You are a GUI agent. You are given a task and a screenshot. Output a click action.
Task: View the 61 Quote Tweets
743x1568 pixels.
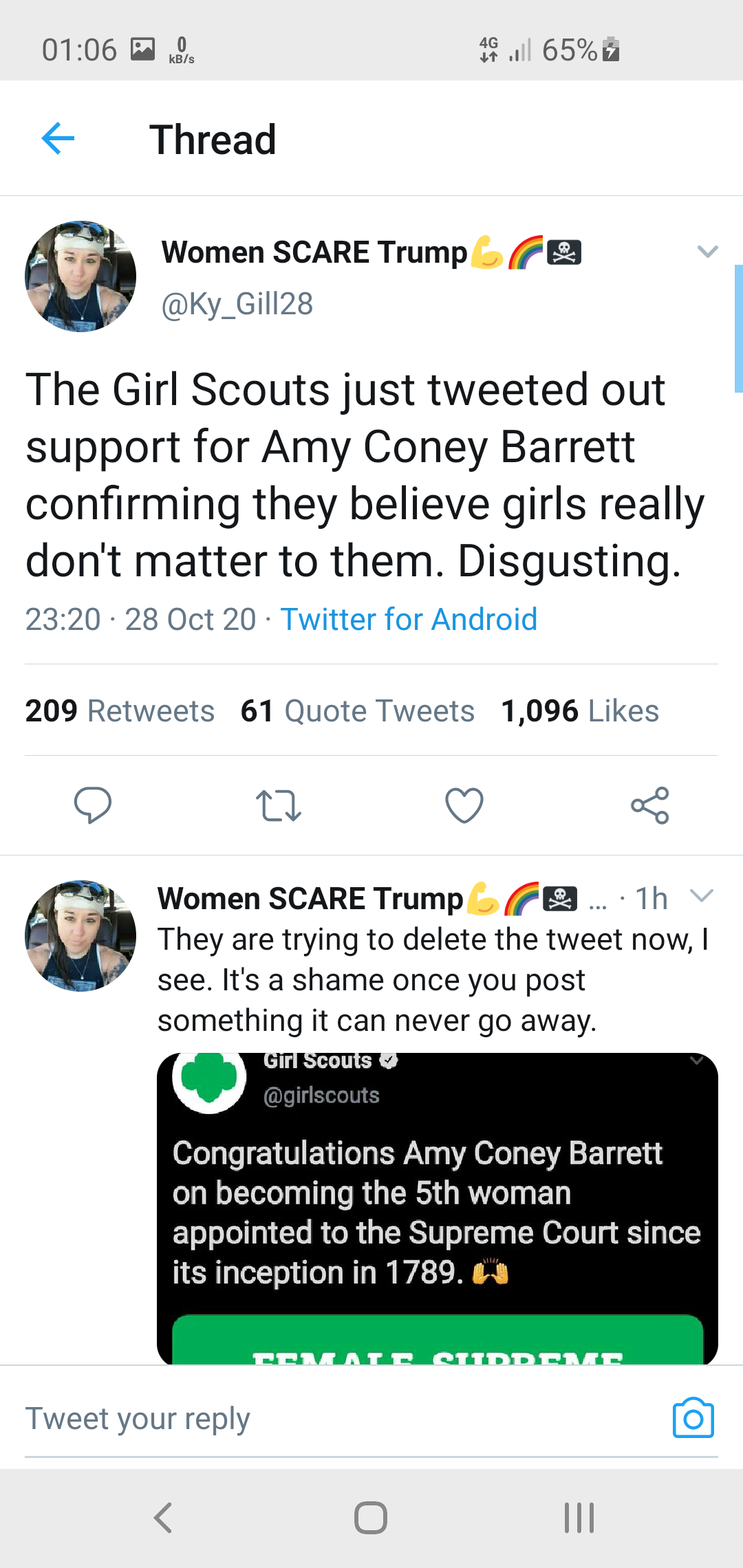(357, 711)
